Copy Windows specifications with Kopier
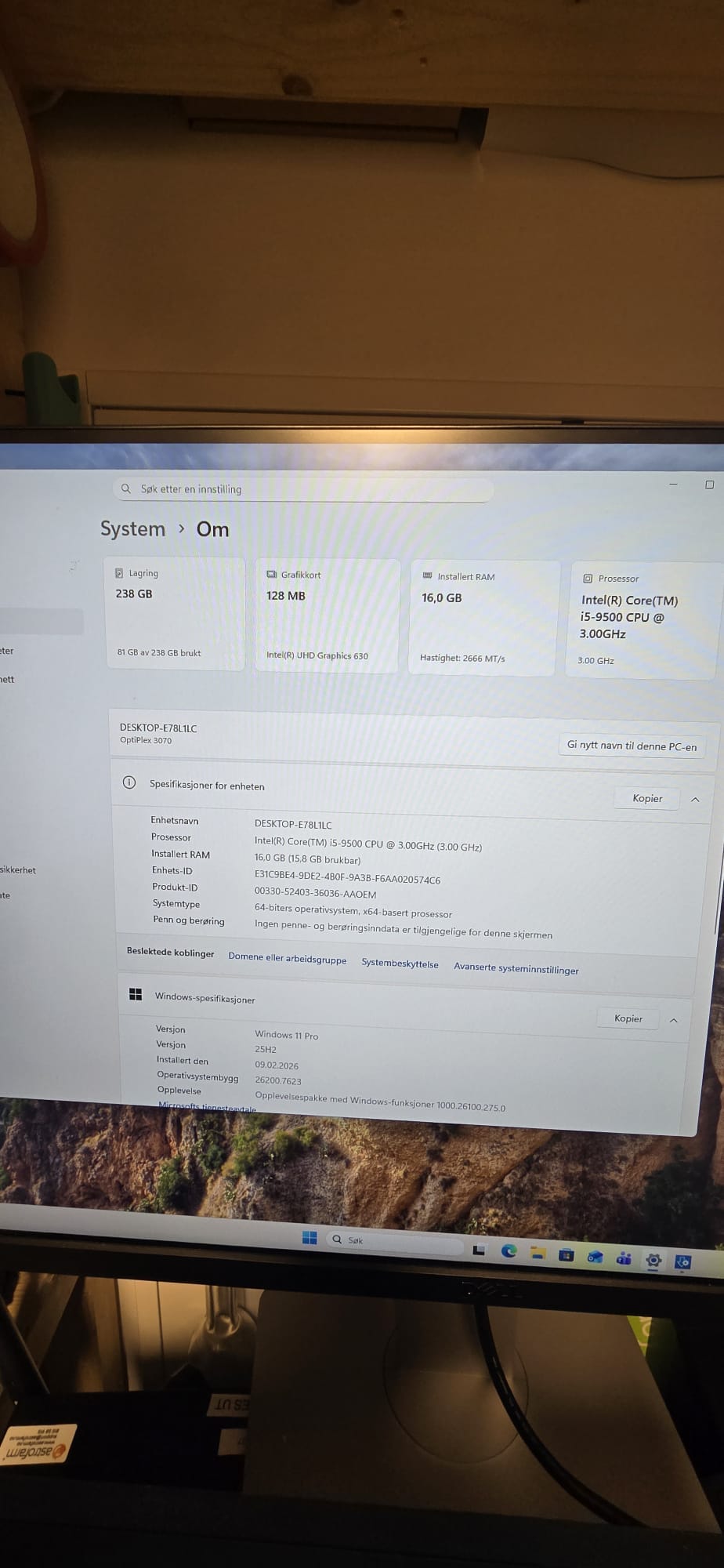This screenshot has height=1568, width=724. click(x=628, y=1018)
